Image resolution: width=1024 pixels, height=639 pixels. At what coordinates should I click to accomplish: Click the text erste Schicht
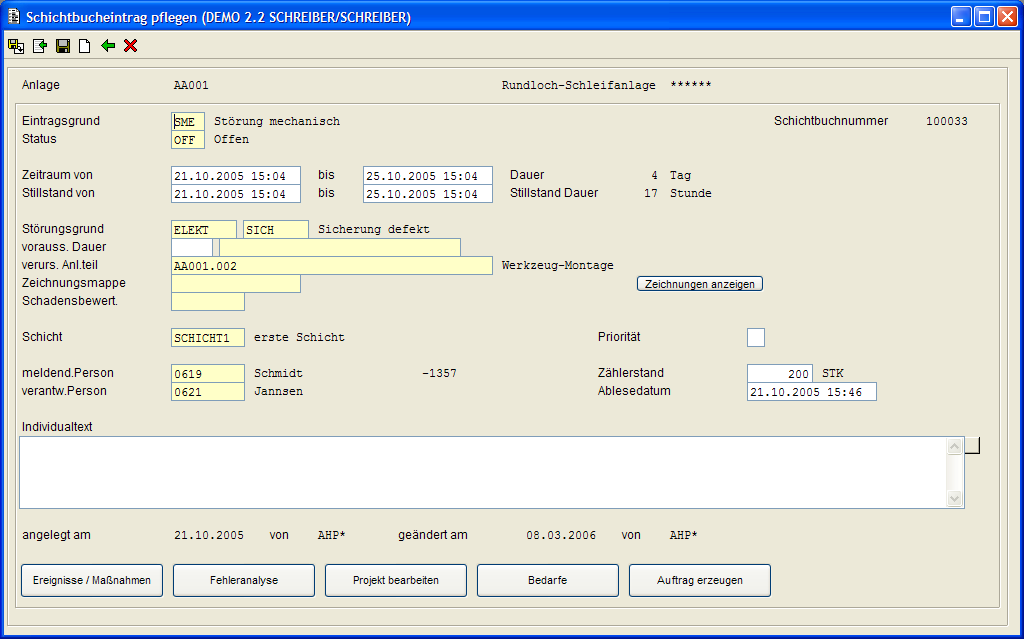[299, 338]
